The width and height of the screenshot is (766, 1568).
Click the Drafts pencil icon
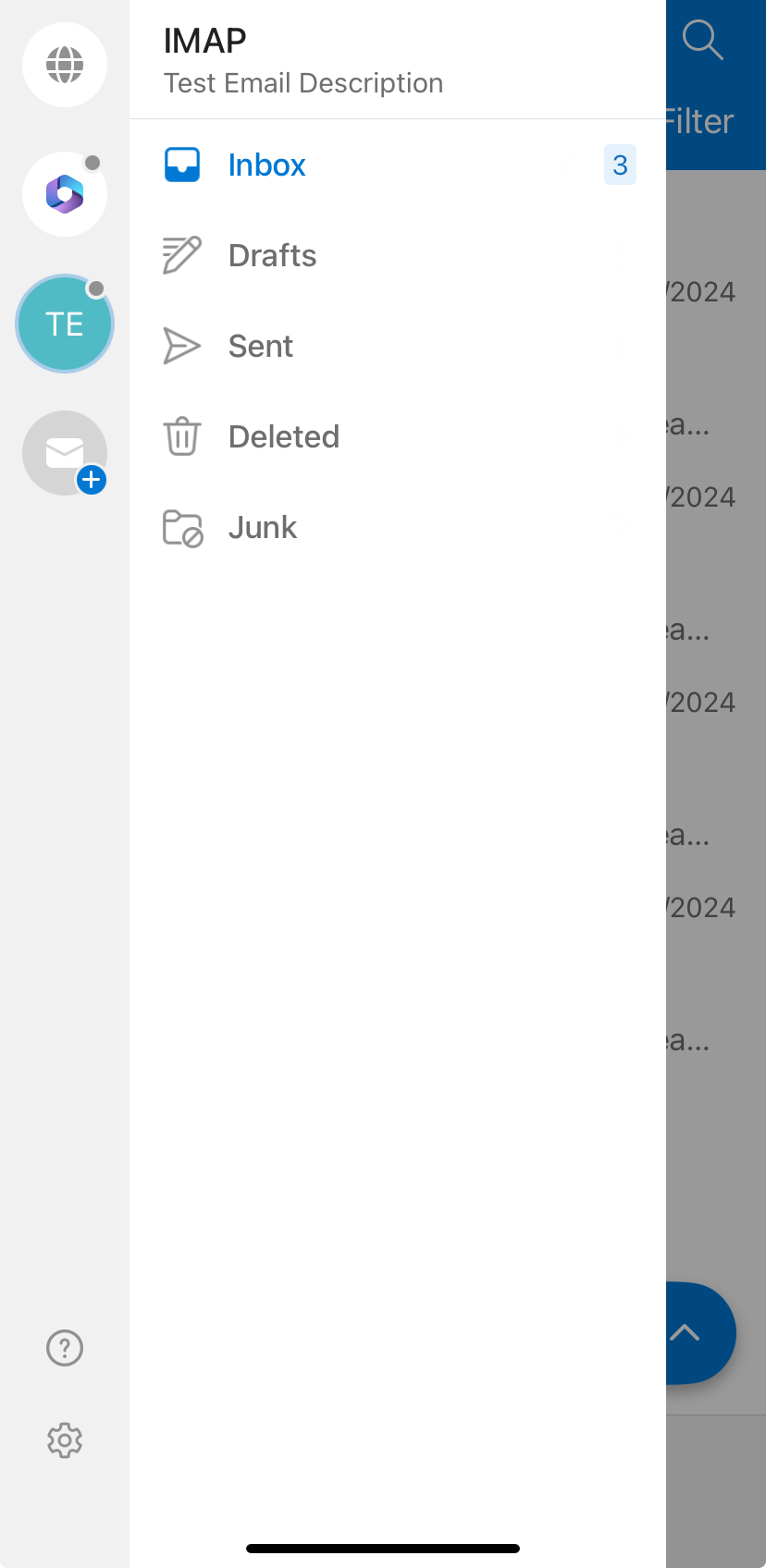(x=182, y=255)
